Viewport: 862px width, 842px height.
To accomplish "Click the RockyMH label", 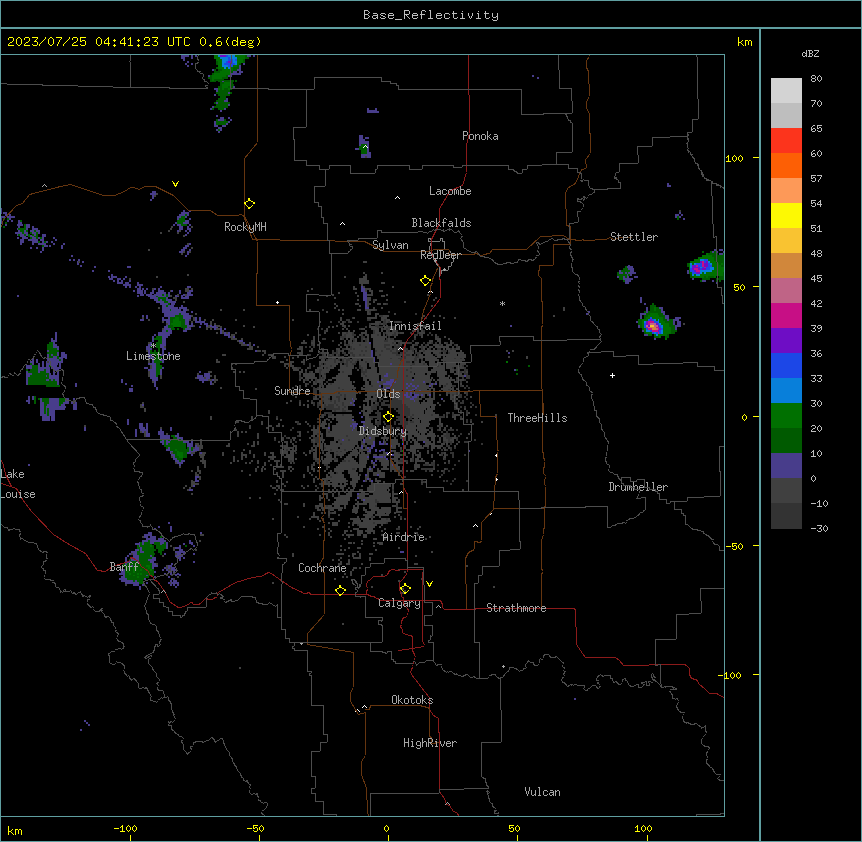I will click(x=245, y=227).
